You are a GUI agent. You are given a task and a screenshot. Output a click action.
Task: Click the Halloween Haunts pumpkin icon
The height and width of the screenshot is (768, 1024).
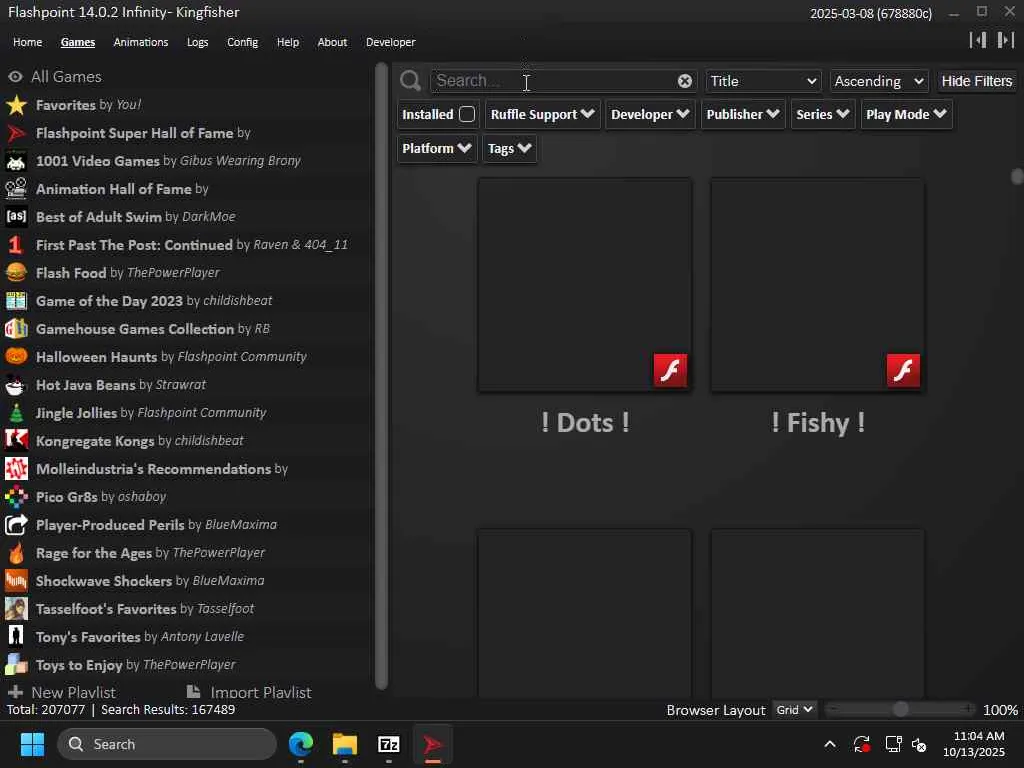click(x=16, y=357)
